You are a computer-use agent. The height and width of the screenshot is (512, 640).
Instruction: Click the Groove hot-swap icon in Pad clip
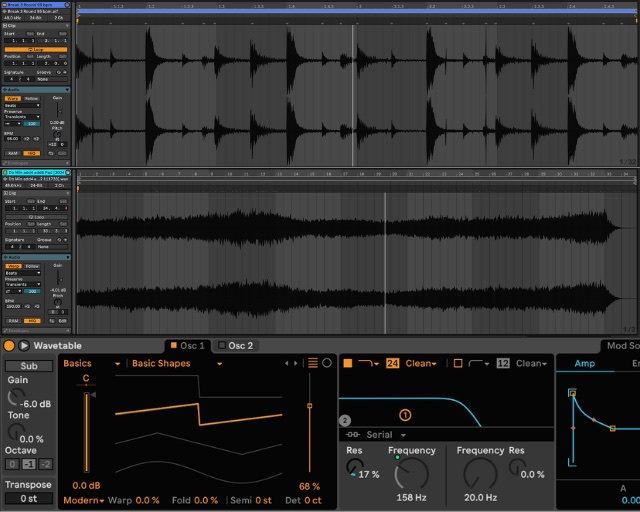click(59, 240)
